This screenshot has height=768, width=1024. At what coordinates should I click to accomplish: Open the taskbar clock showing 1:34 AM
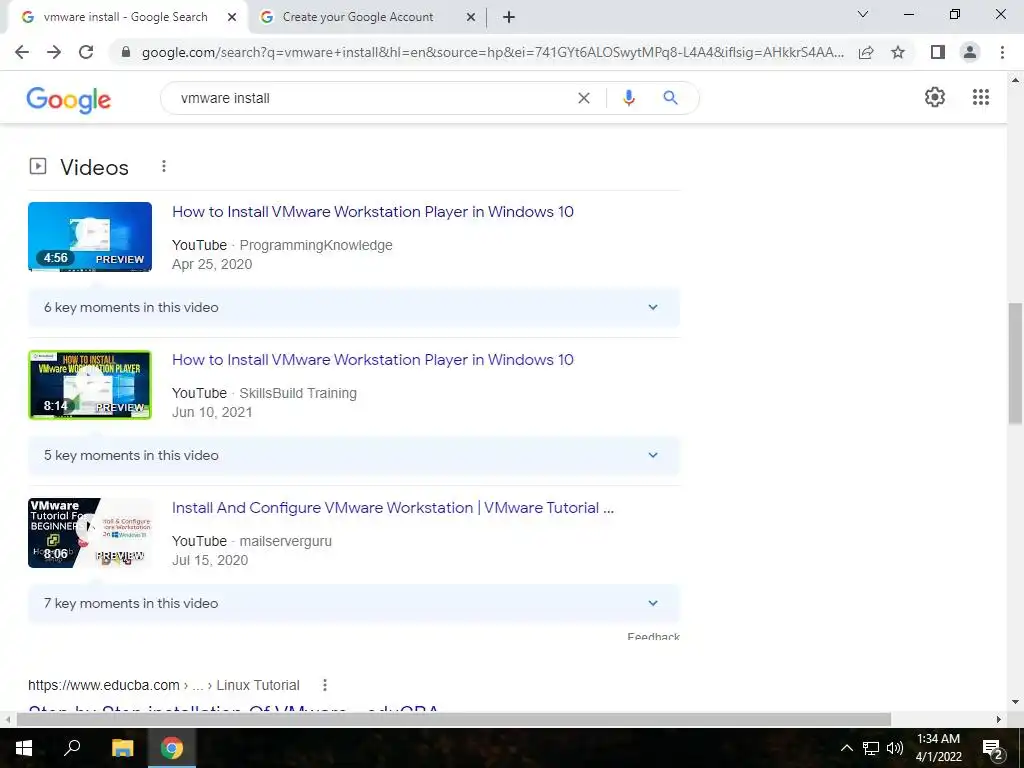[938, 748]
